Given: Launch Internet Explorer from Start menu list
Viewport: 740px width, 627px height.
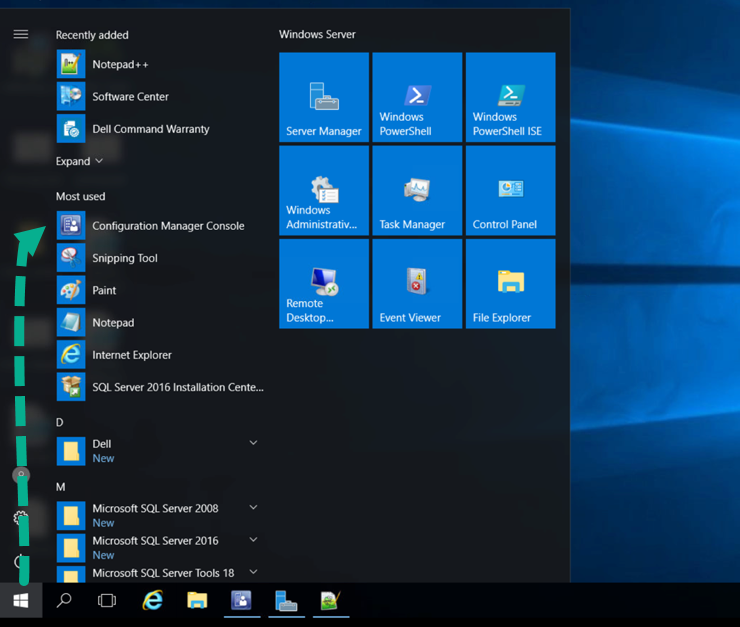Looking at the screenshot, I should (160, 354).
